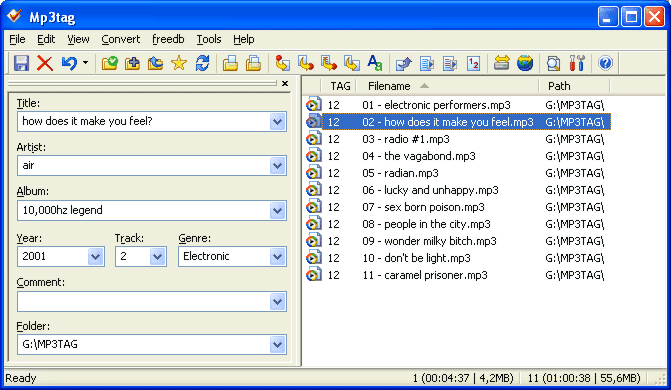Click the first document-with-arrow toolbar icon
This screenshot has height=390, width=671.
427,63
